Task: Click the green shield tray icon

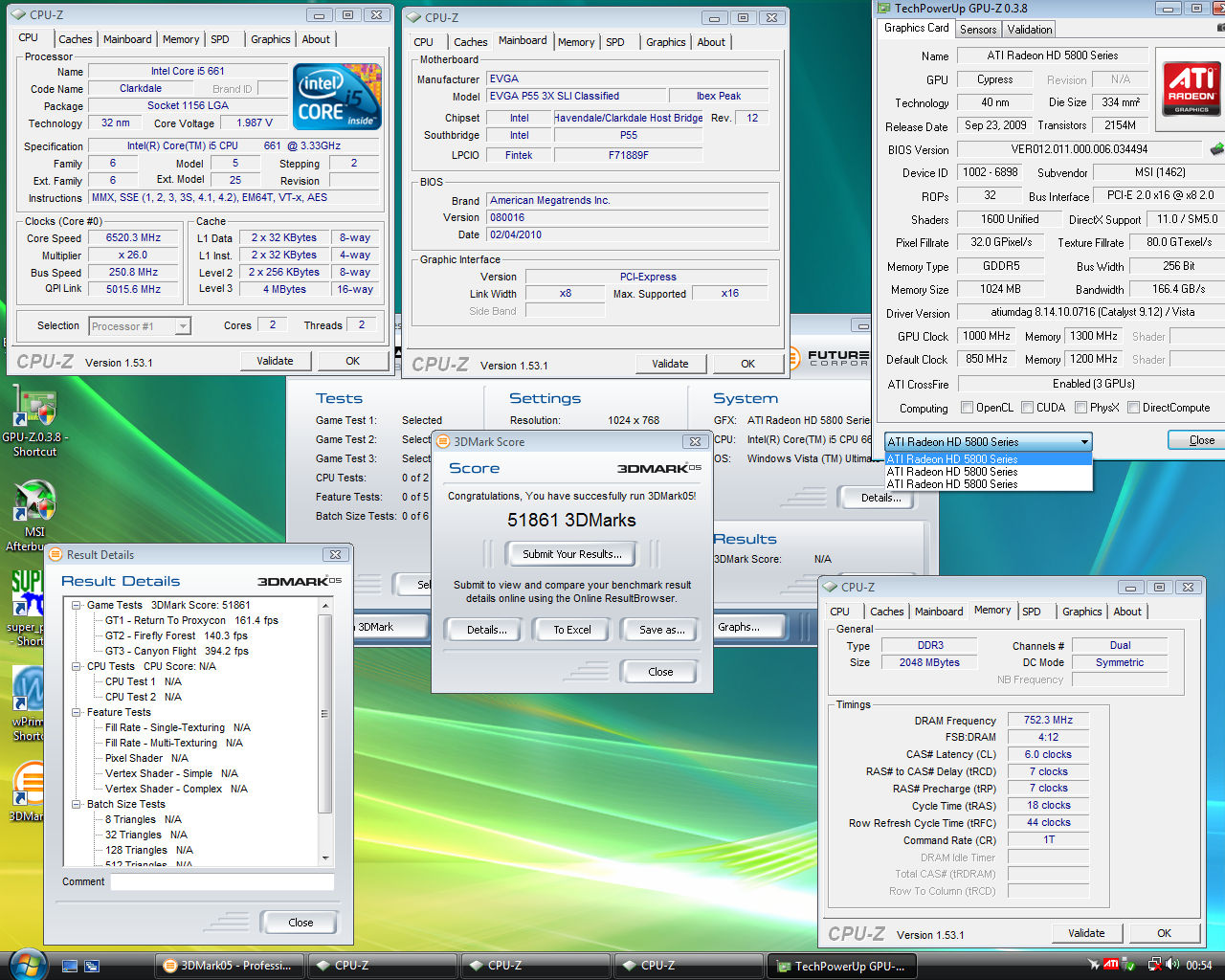Action: click(x=1130, y=965)
